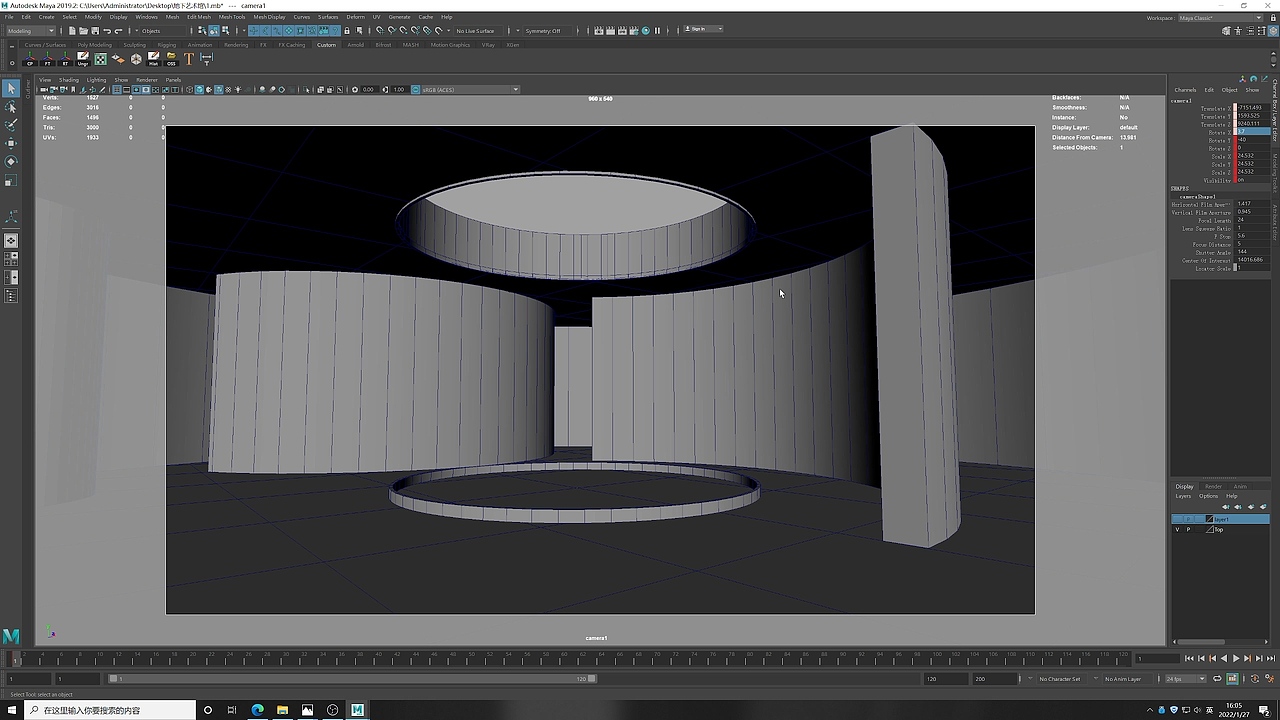
Task: Open File Explorer from the taskbar
Action: (x=282, y=710)
